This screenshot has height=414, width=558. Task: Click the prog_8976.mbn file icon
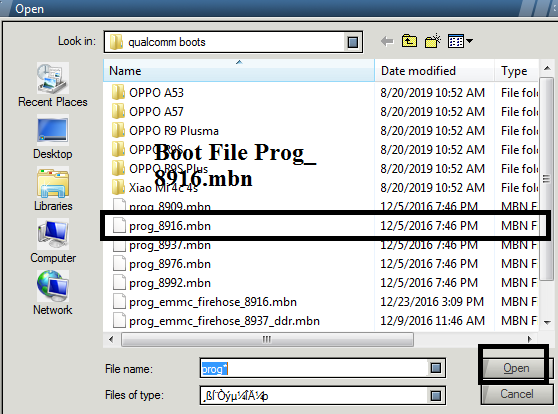pyautogui.click(x=119, y=264)
